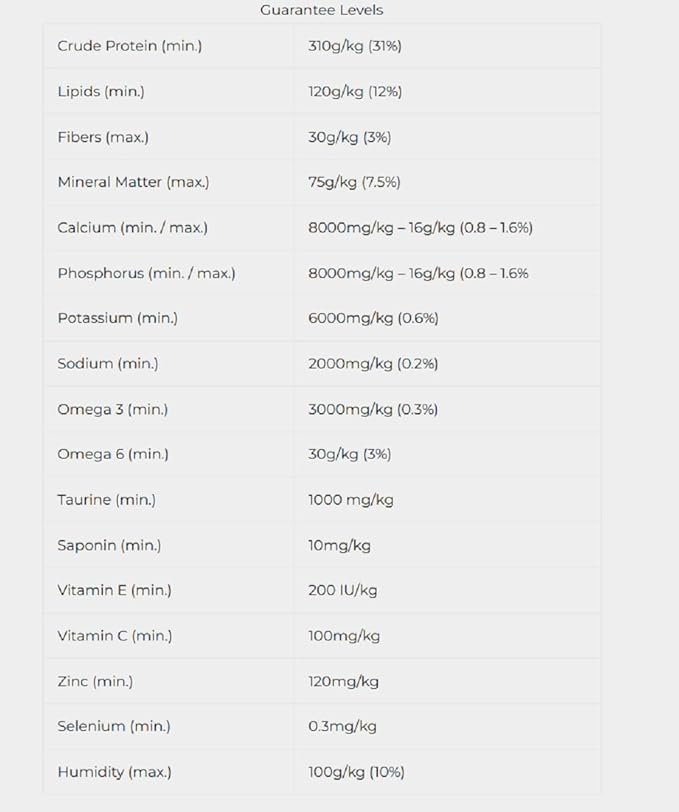679x812 pixels.
Task: Select the Calcium (min. / max.) label
Action: coord(132,227)
